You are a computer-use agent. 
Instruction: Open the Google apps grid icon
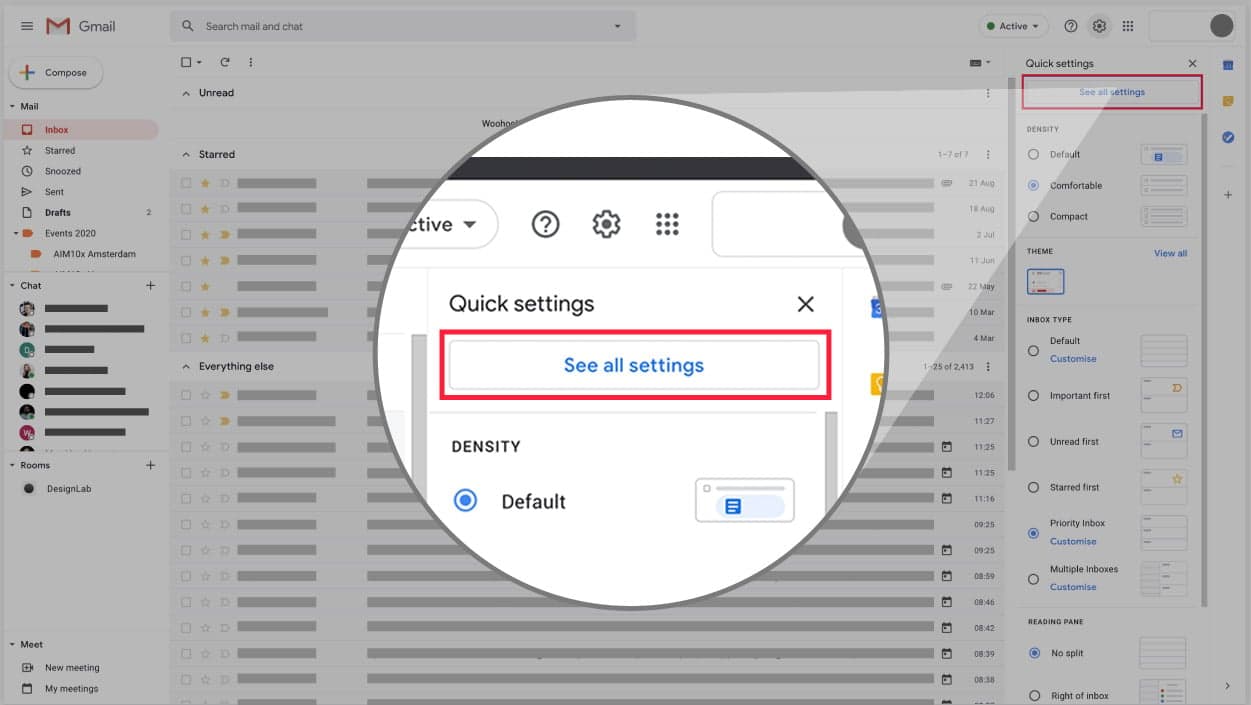(1128, 26)
